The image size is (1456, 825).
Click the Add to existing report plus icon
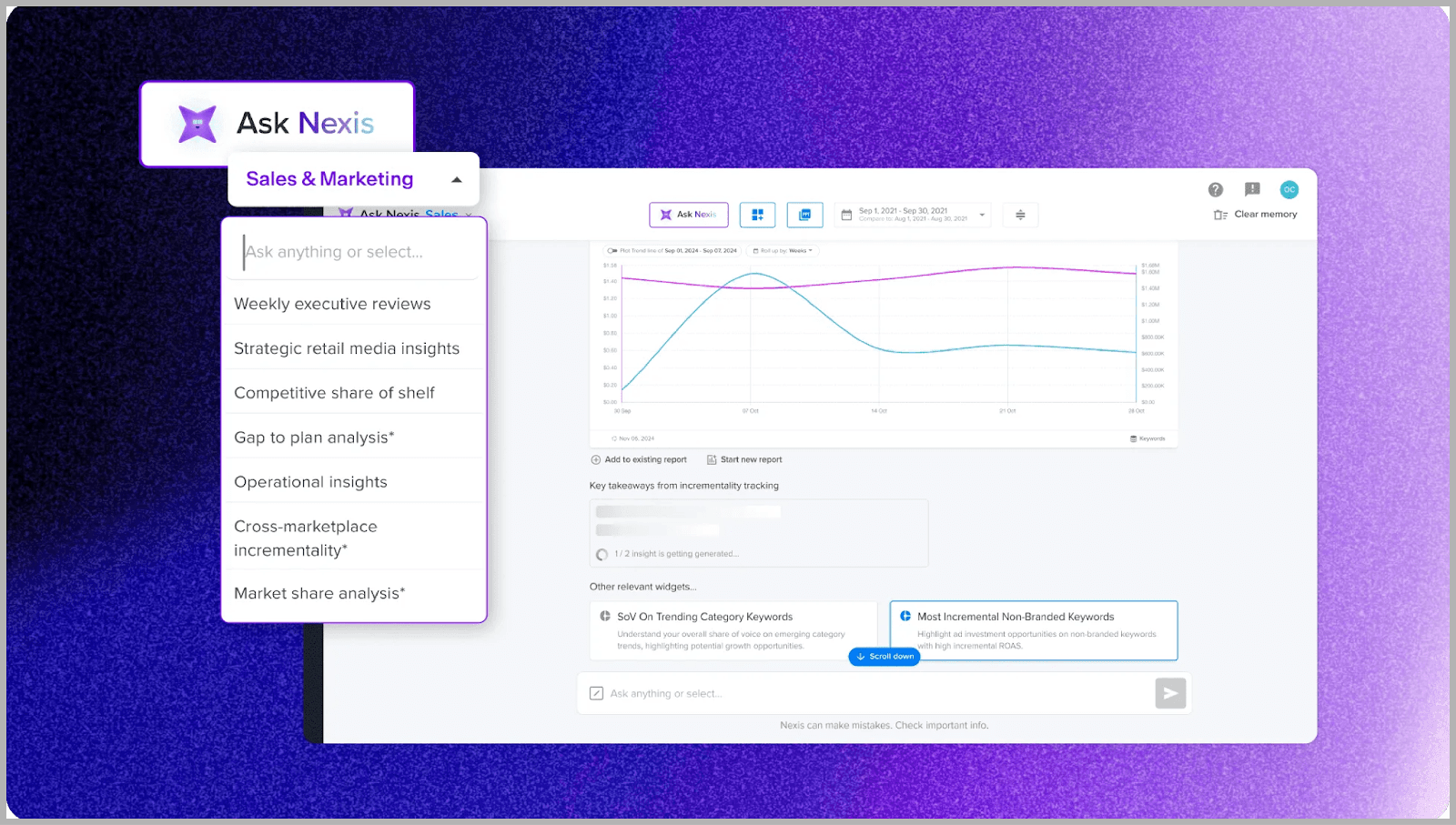click(x=596, y=460)
